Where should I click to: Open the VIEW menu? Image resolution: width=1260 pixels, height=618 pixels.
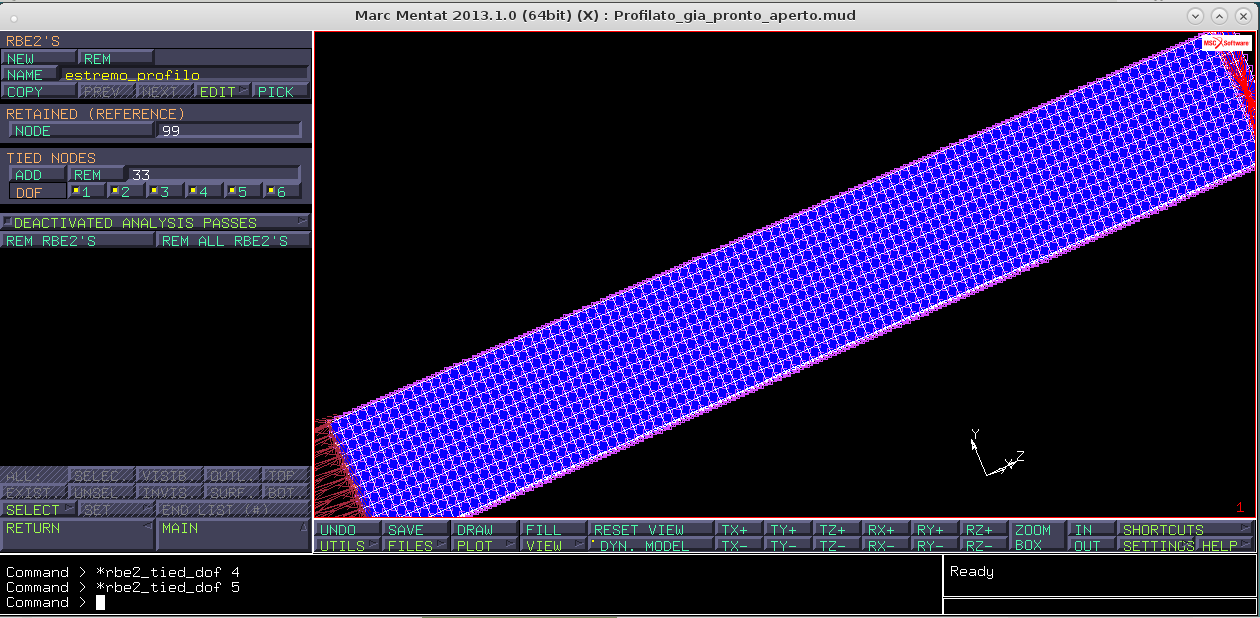pyautogui.click(x=553, y=546)
